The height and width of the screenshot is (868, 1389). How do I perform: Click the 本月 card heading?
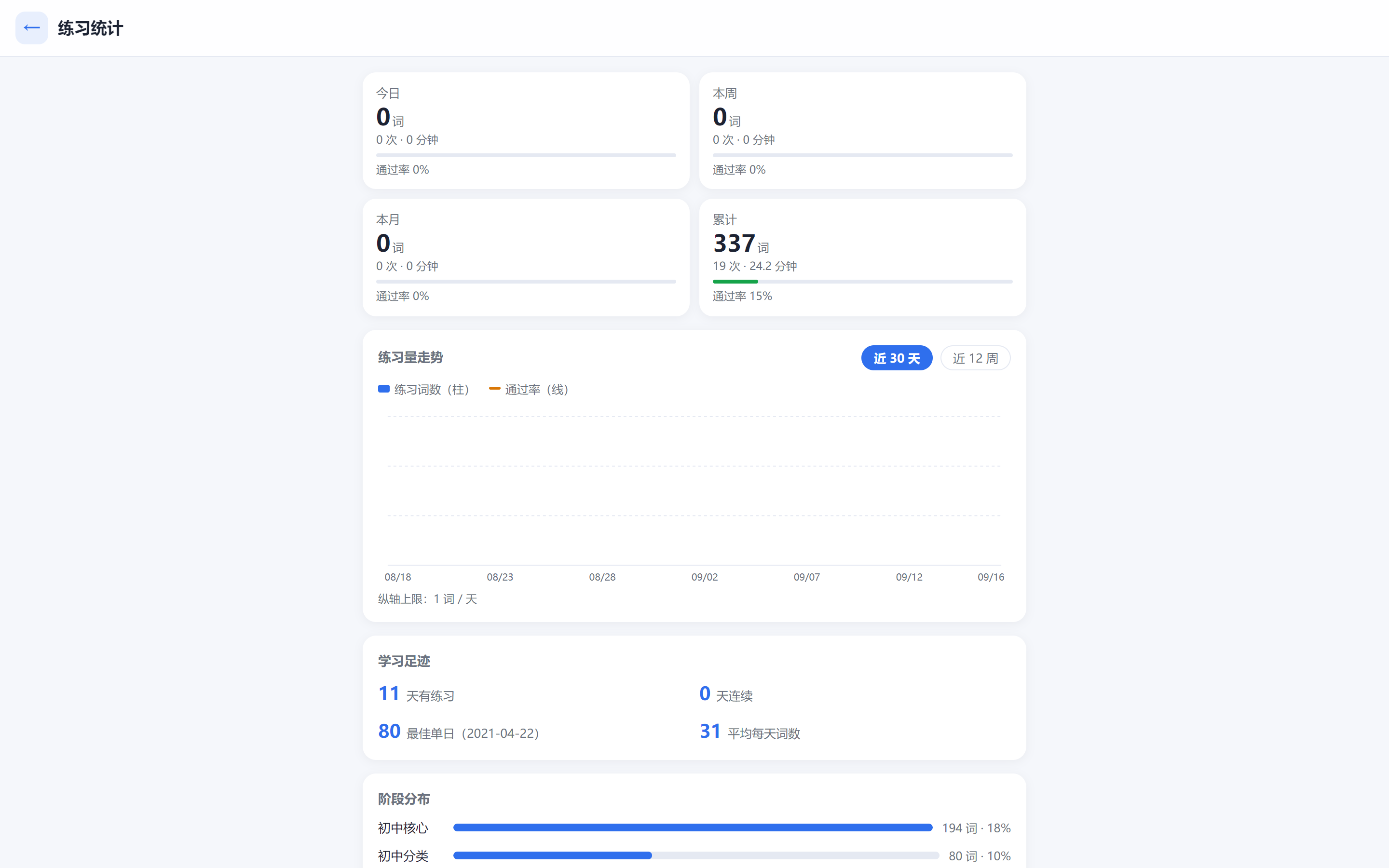(388, 220)
